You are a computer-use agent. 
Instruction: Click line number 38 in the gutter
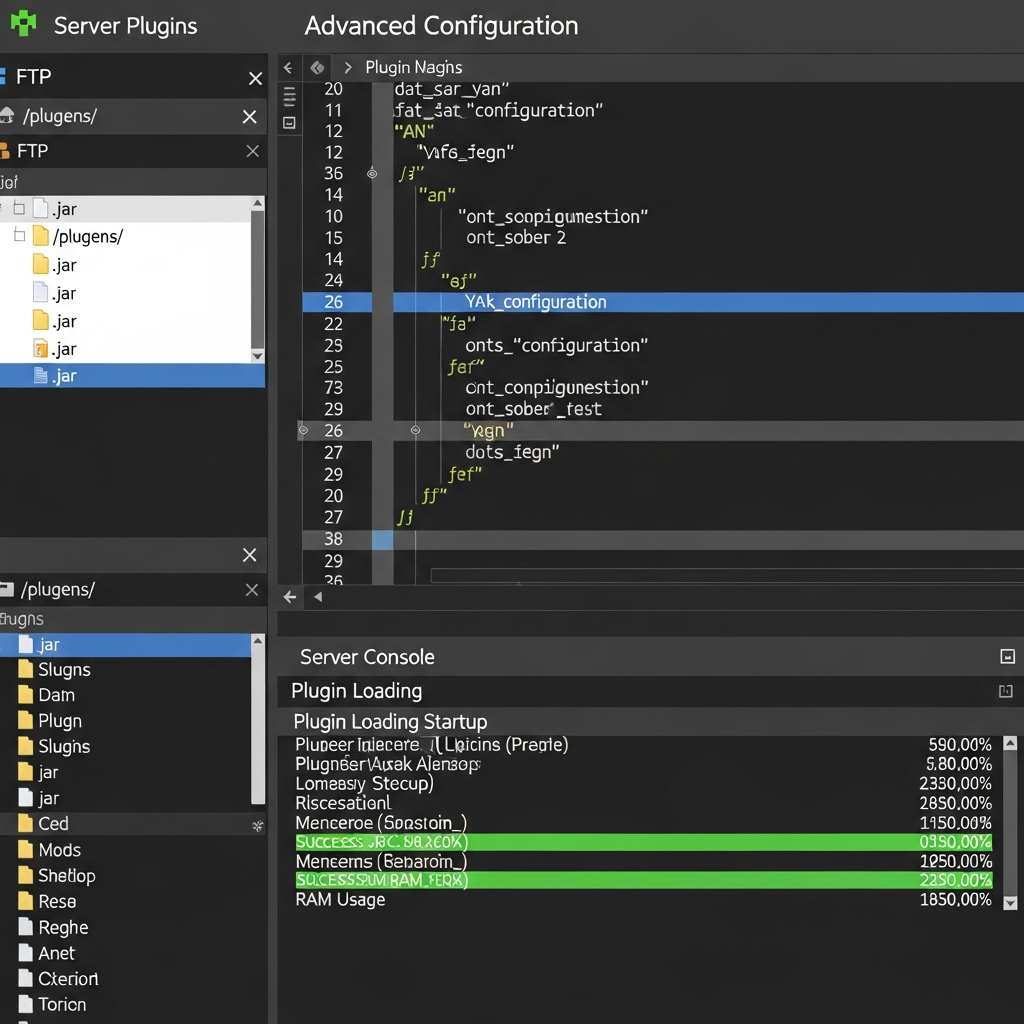333,539
